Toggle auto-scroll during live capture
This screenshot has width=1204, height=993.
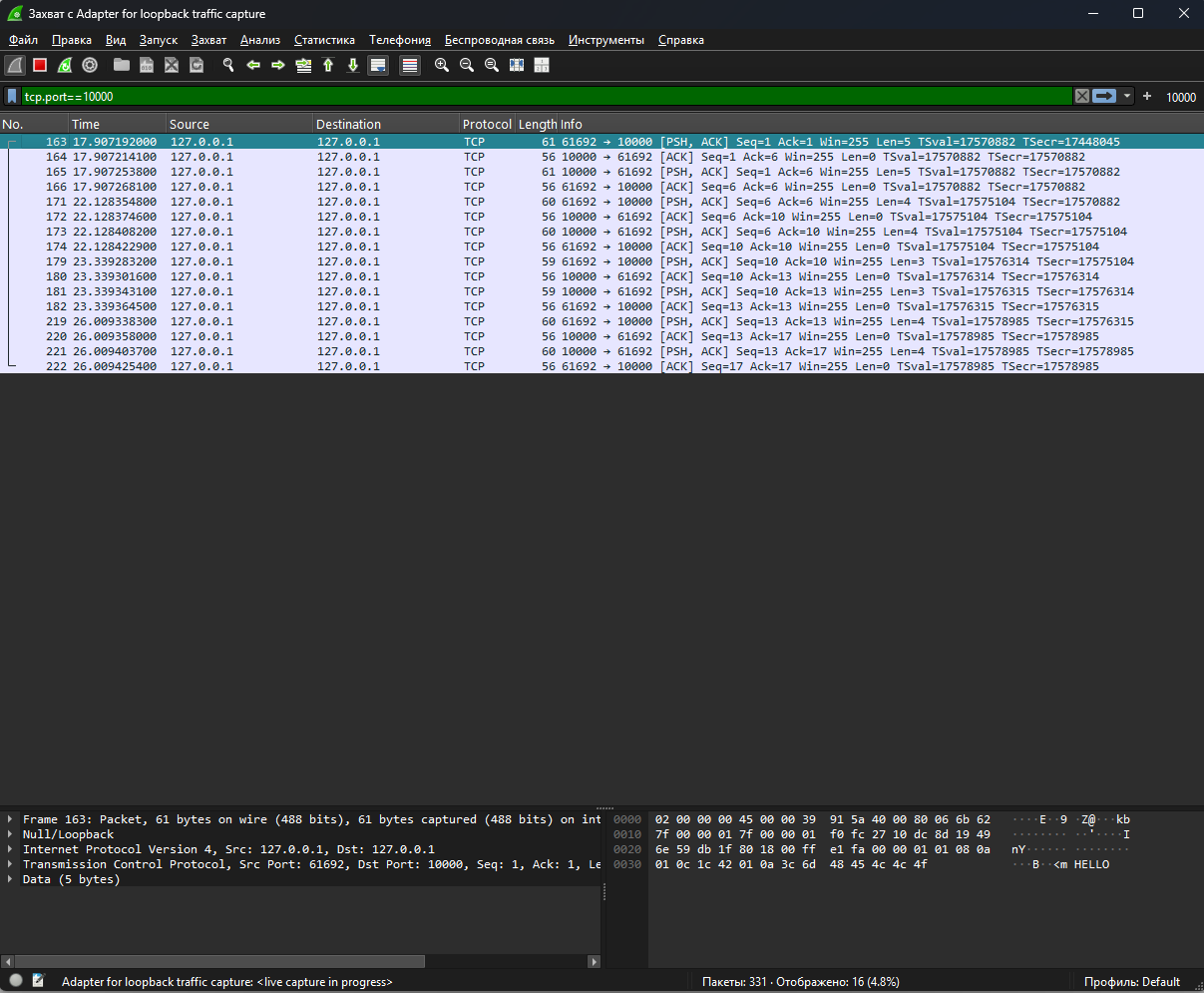(378, 65)
